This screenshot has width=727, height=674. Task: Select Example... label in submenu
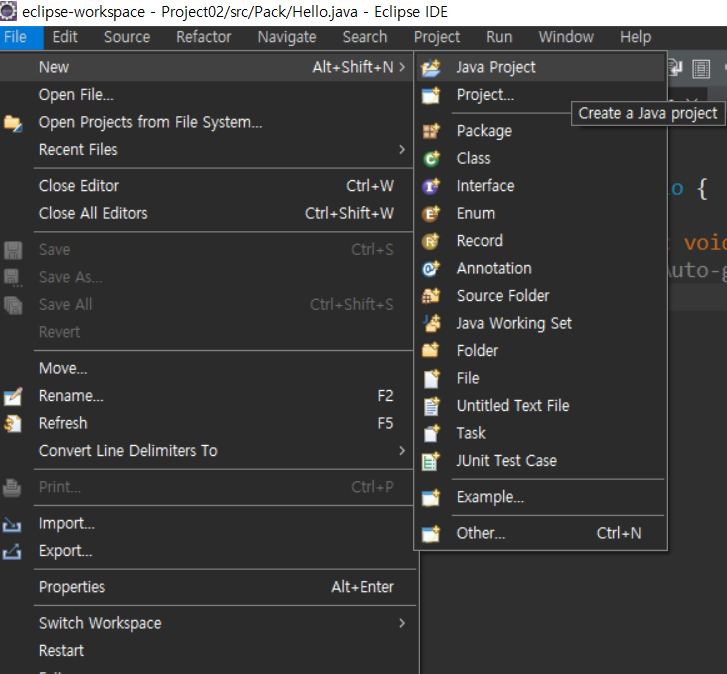tap(490, 497)
